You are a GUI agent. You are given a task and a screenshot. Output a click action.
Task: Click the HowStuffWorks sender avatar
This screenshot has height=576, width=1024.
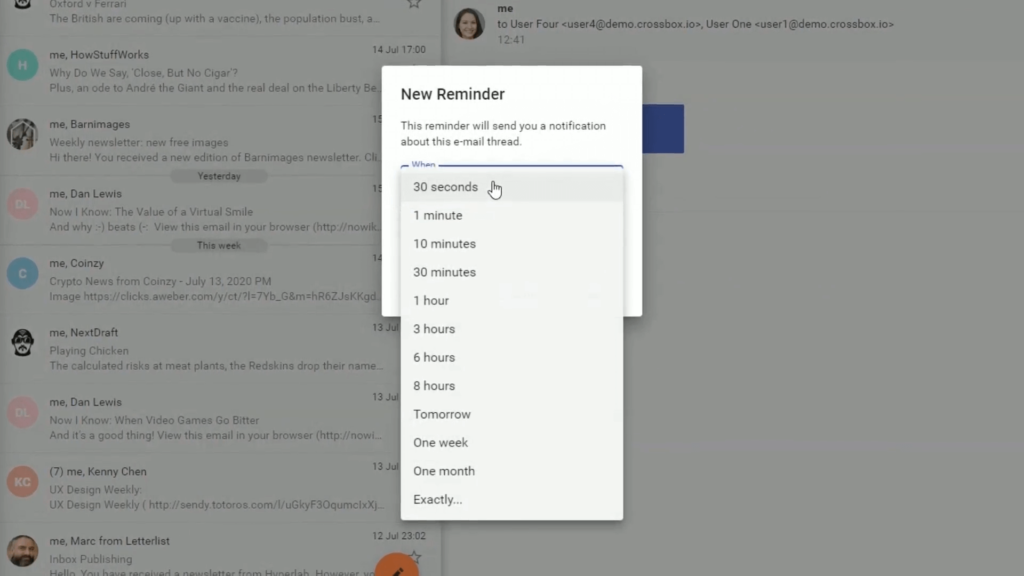coord(22,66)
